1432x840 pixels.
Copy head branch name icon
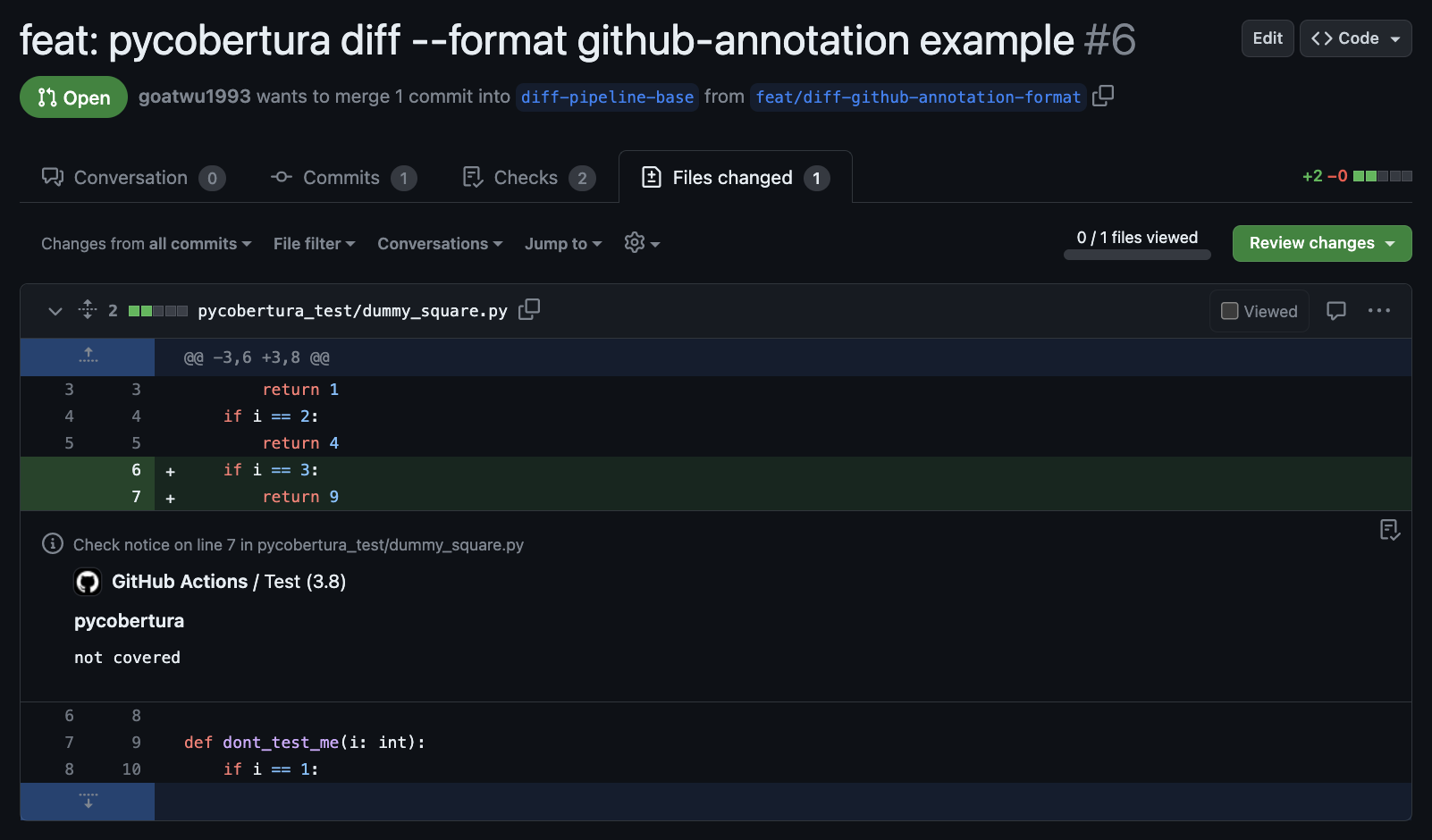tap(1103, 96)
